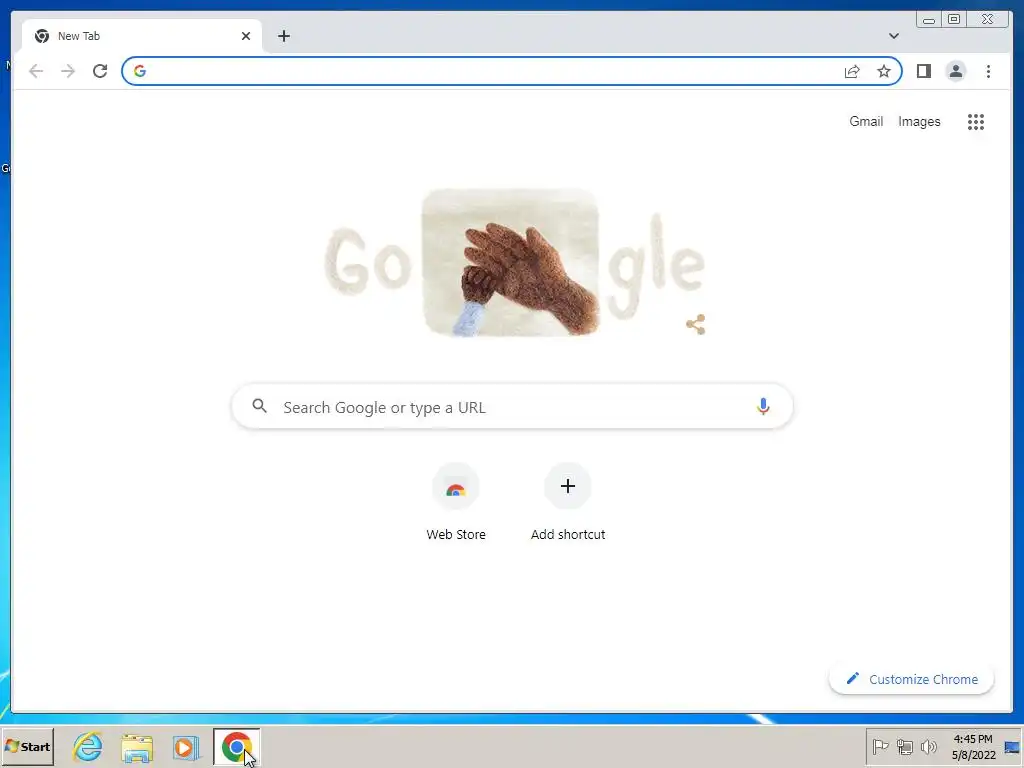
Task: Open the Gmail link
Action: pyautogui.click(x=866, y=121)
